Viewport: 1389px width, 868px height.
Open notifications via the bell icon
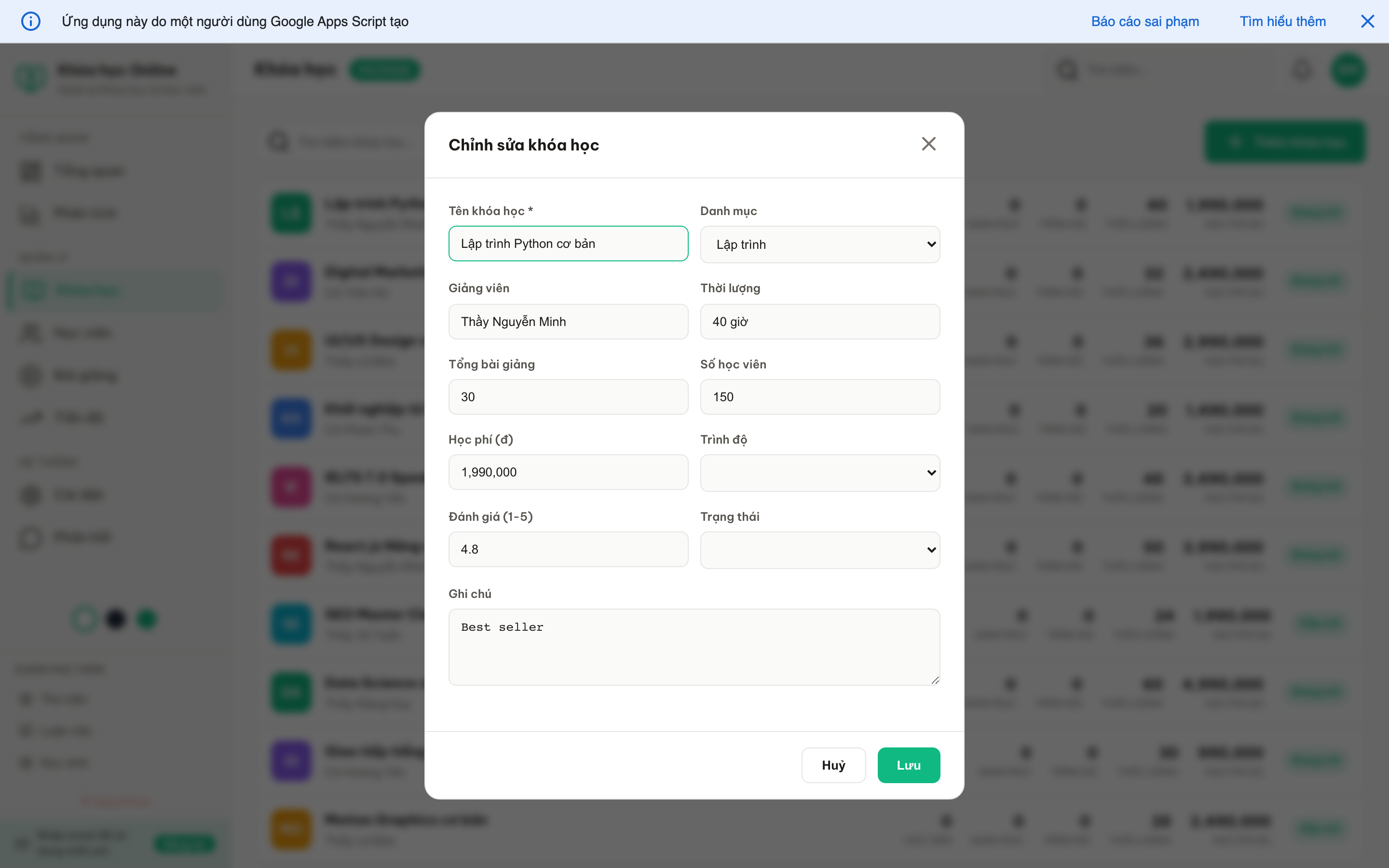point(1301,69)
